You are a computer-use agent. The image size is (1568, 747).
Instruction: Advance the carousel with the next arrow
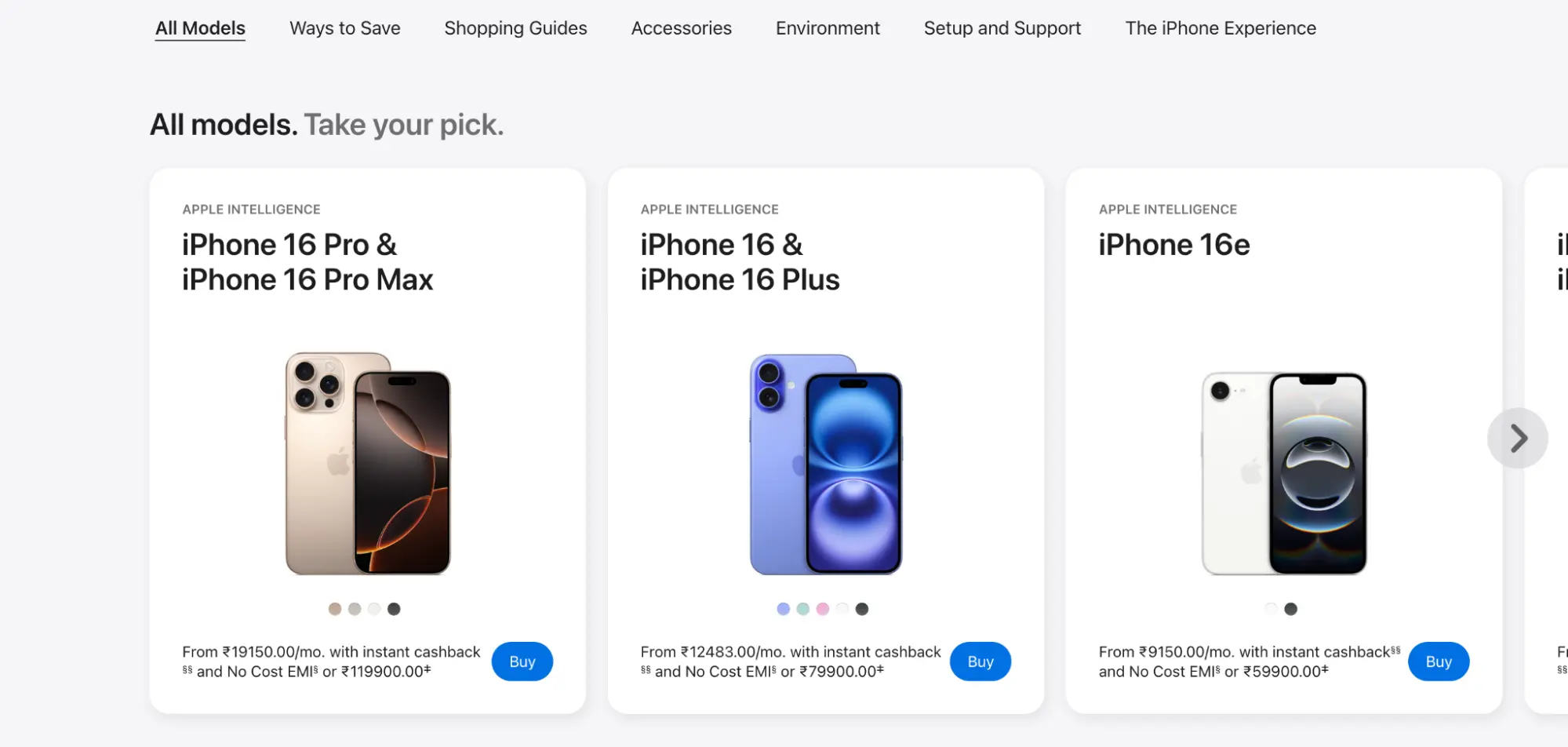[1518, 438]
